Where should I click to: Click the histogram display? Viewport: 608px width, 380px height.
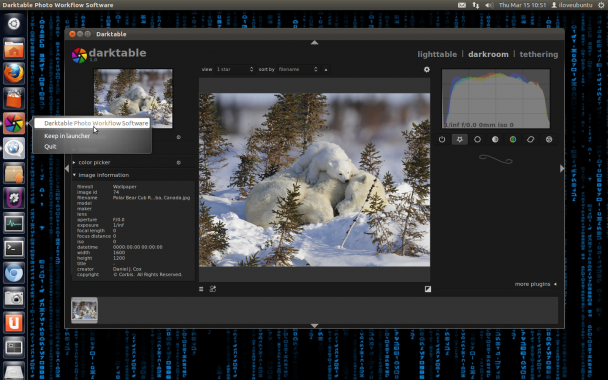pyautogui.click(x=496, y=99)
